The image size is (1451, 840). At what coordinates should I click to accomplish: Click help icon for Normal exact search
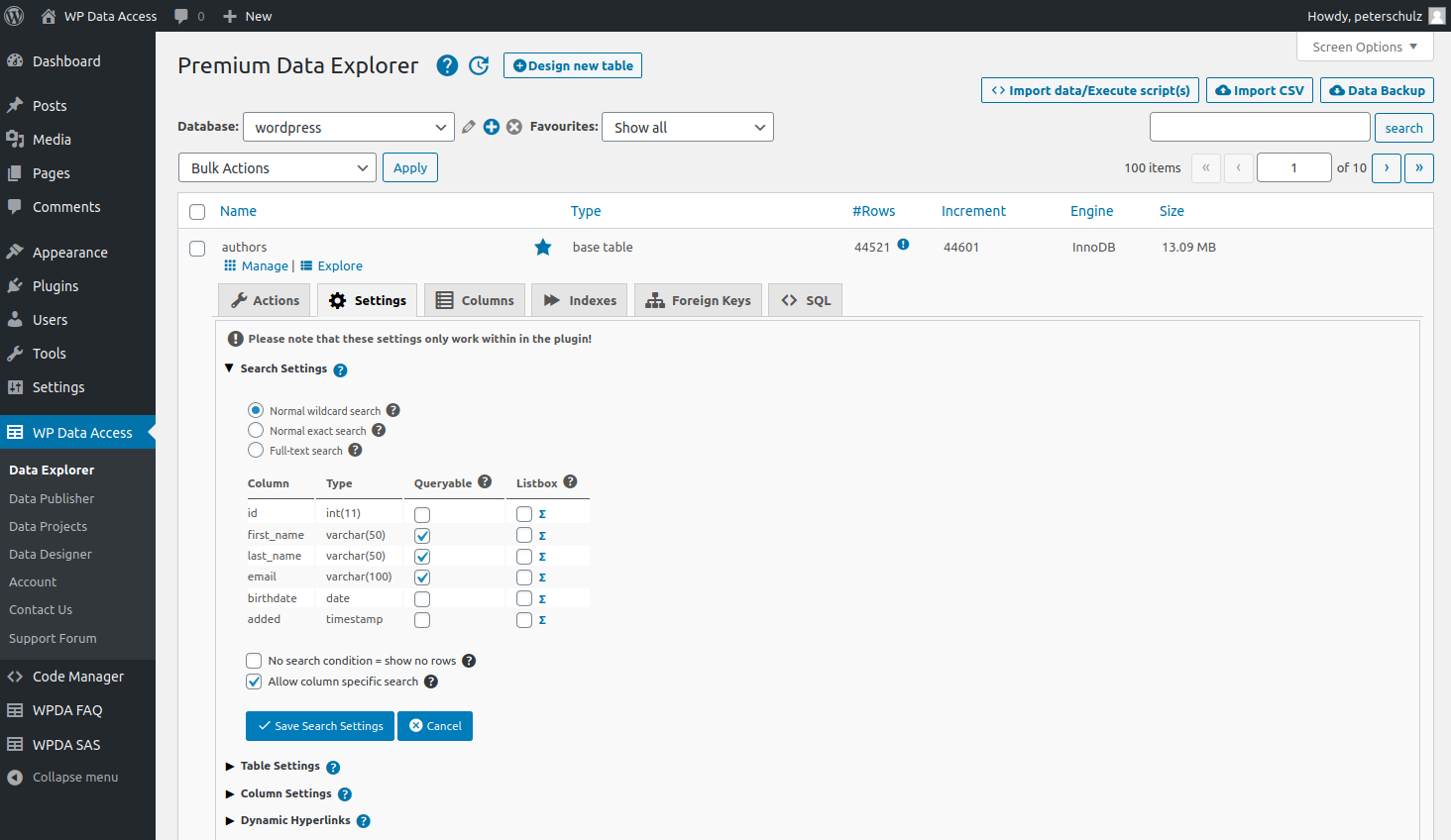(379, 430)
